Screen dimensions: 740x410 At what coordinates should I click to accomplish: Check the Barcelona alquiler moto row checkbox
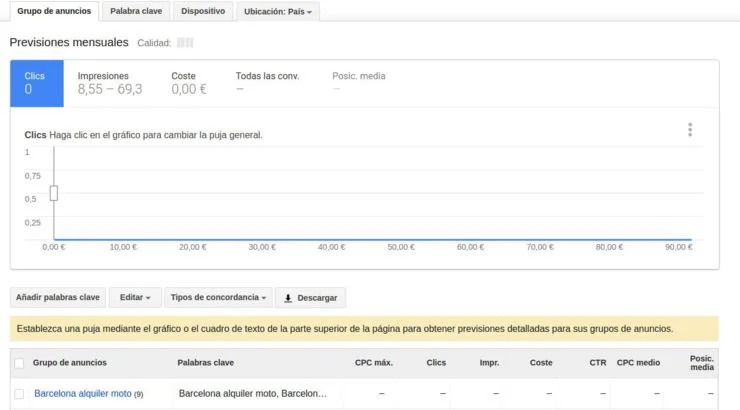pyautogui.click(x=19, y=393)
